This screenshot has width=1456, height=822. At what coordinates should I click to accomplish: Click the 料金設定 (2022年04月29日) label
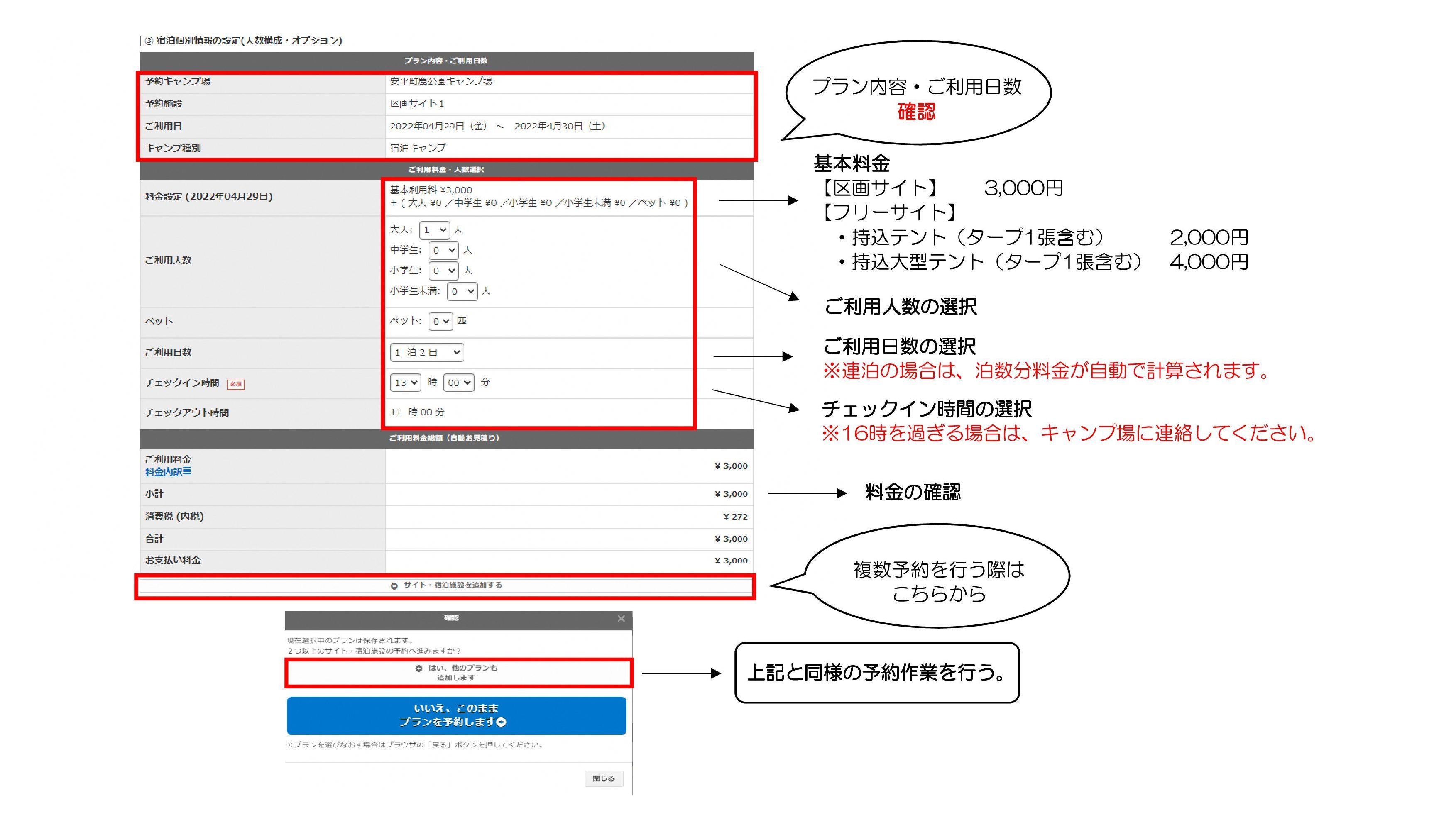point(208,197)
